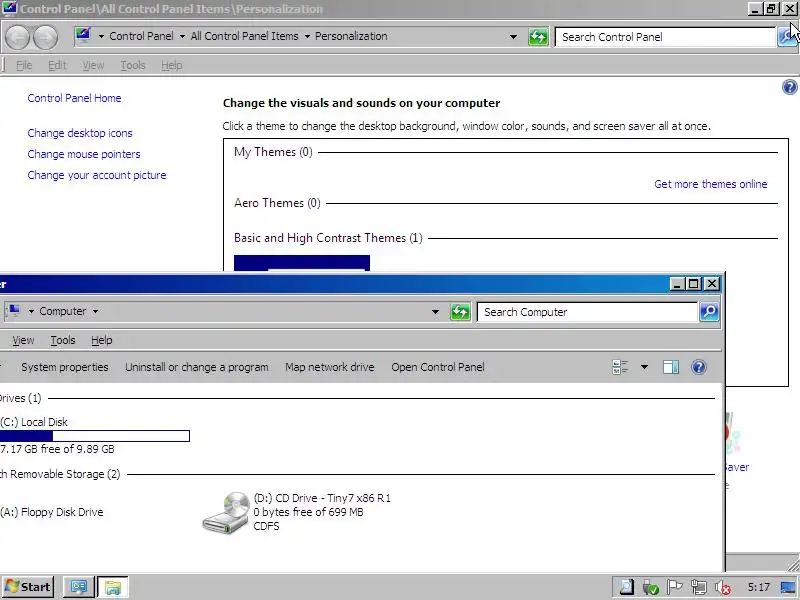
Task: Click the taskbar clock showing 5:17
Action: tap(758, 587)
